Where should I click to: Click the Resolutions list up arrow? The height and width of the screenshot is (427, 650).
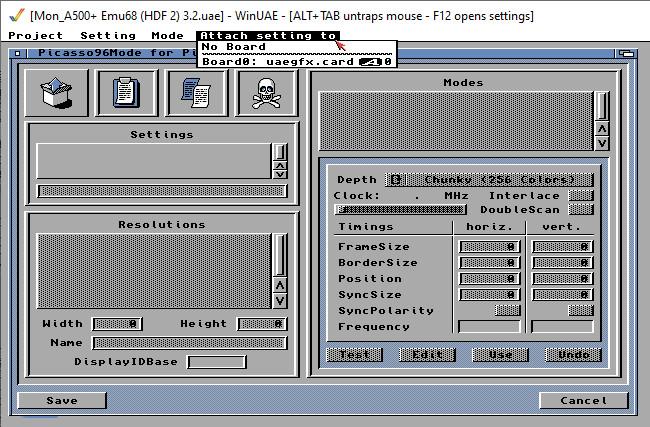(280, 285)
